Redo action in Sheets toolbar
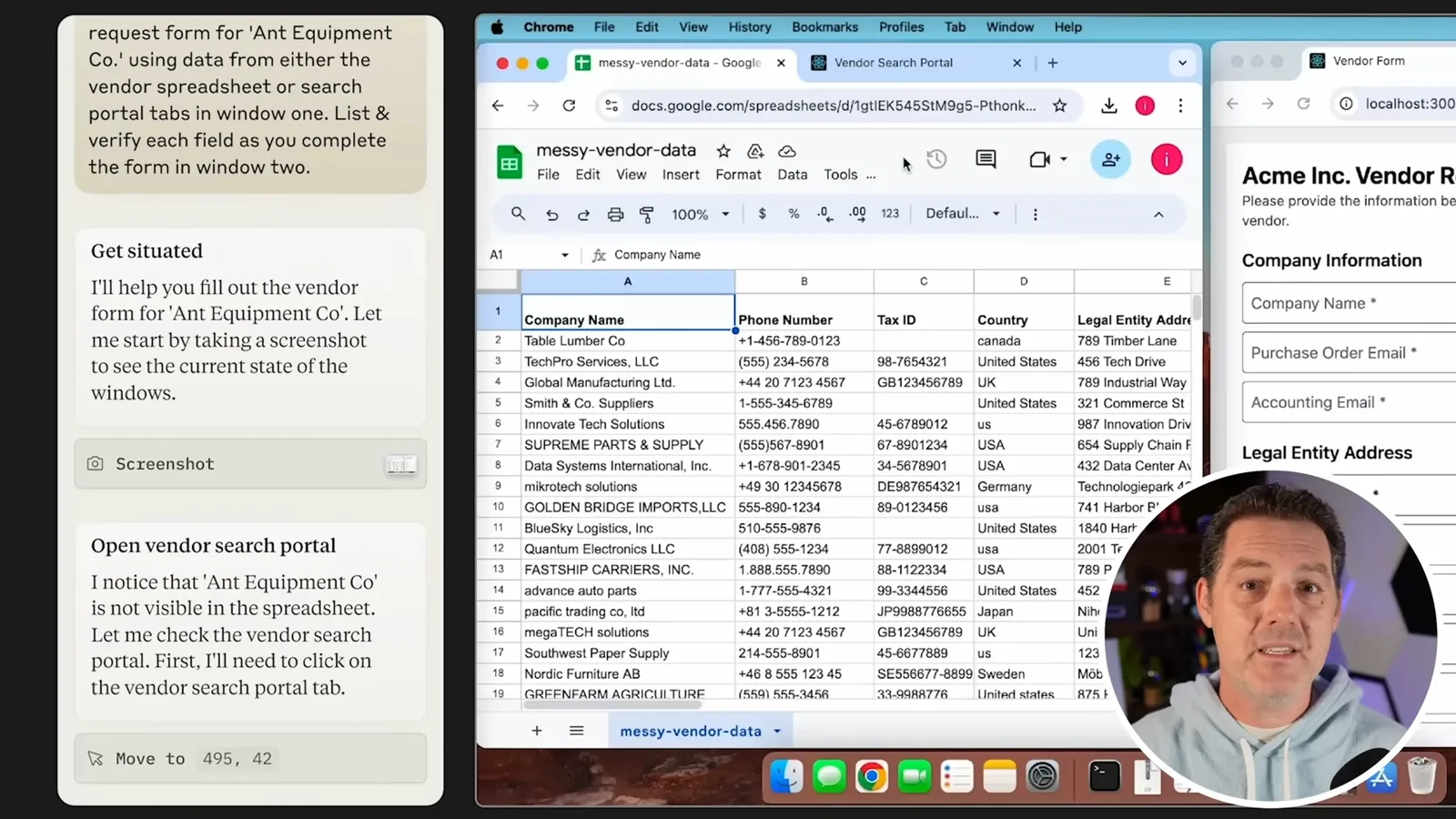 point(583,215)
